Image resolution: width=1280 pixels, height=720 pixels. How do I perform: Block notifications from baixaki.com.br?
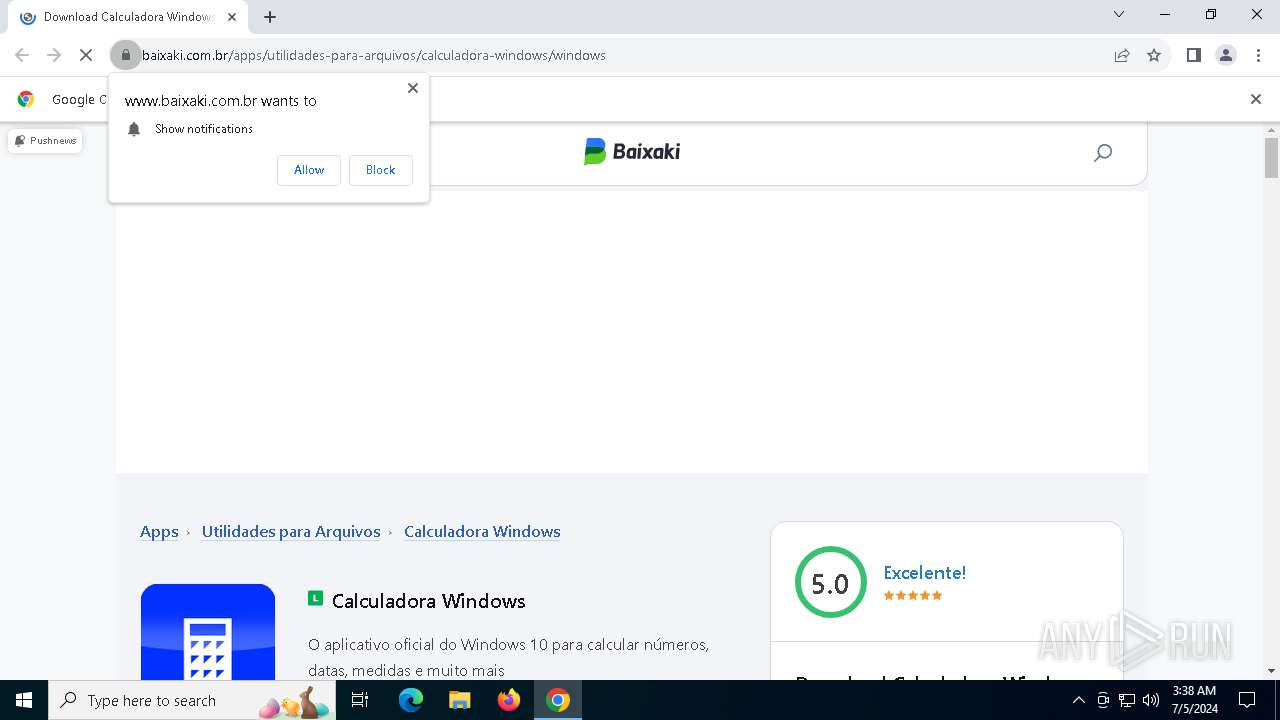(380, 170)
